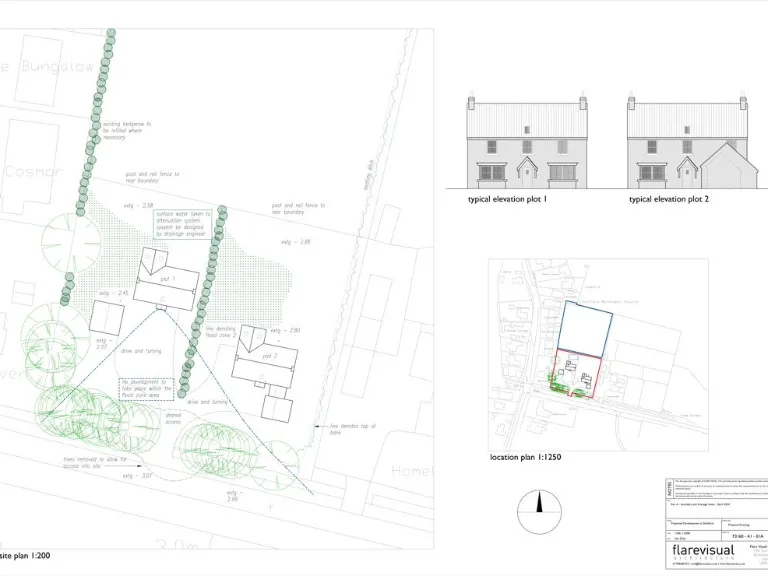Click the 'no development' flood zone note box
Screen dimensions: 768x576
pyautogui.click(x=146, y=389)
